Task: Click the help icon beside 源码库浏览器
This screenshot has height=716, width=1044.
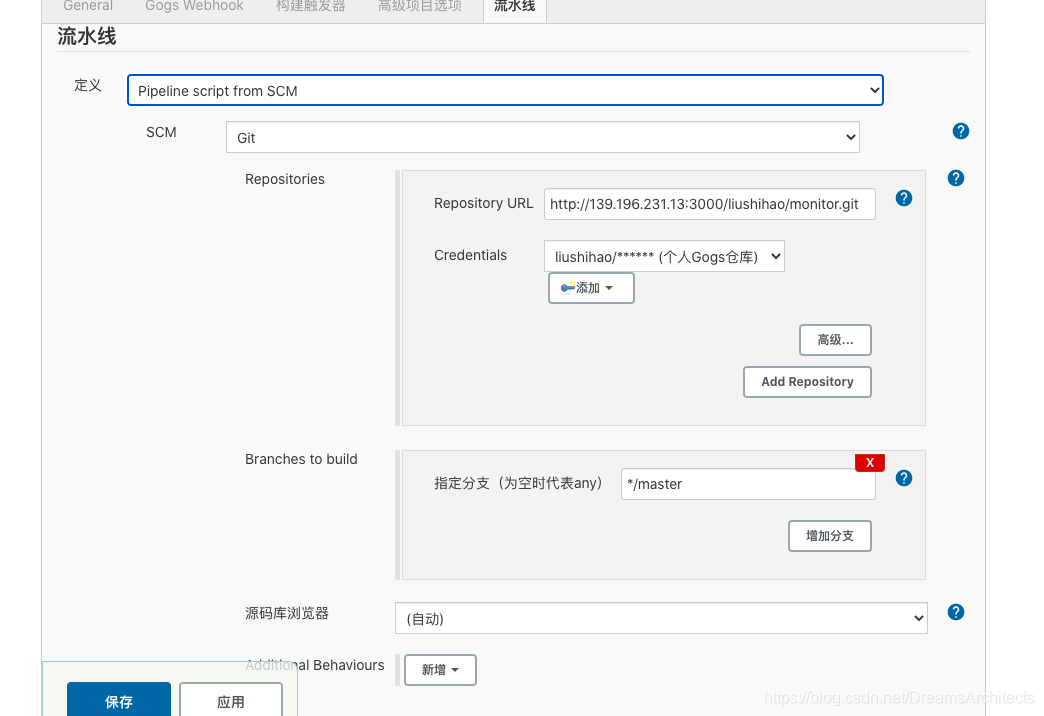Action: point(955,611)
